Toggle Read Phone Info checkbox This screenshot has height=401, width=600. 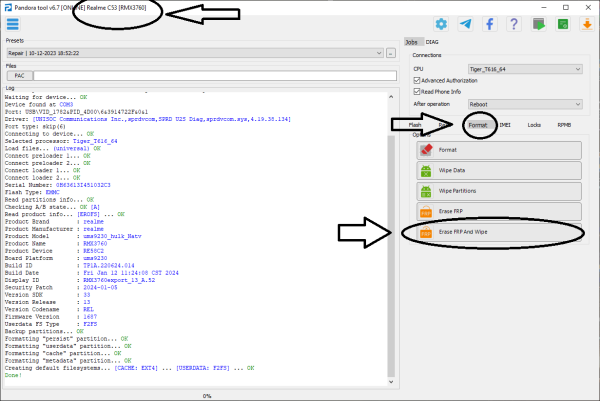tap(417, 91)
